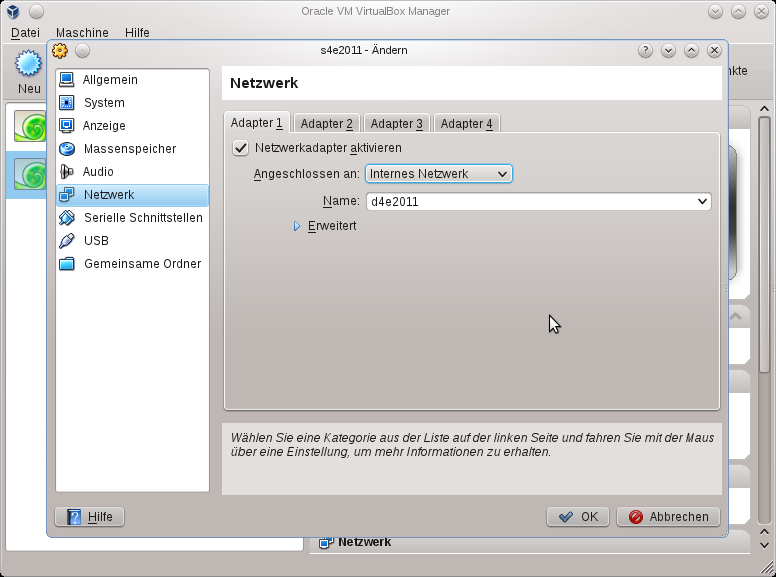Click the Allgemein monitor icon

click(x=66, y=79)
